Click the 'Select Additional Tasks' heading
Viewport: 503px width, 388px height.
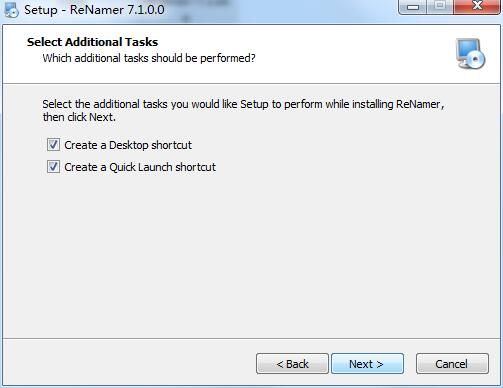tap(92, 42)
